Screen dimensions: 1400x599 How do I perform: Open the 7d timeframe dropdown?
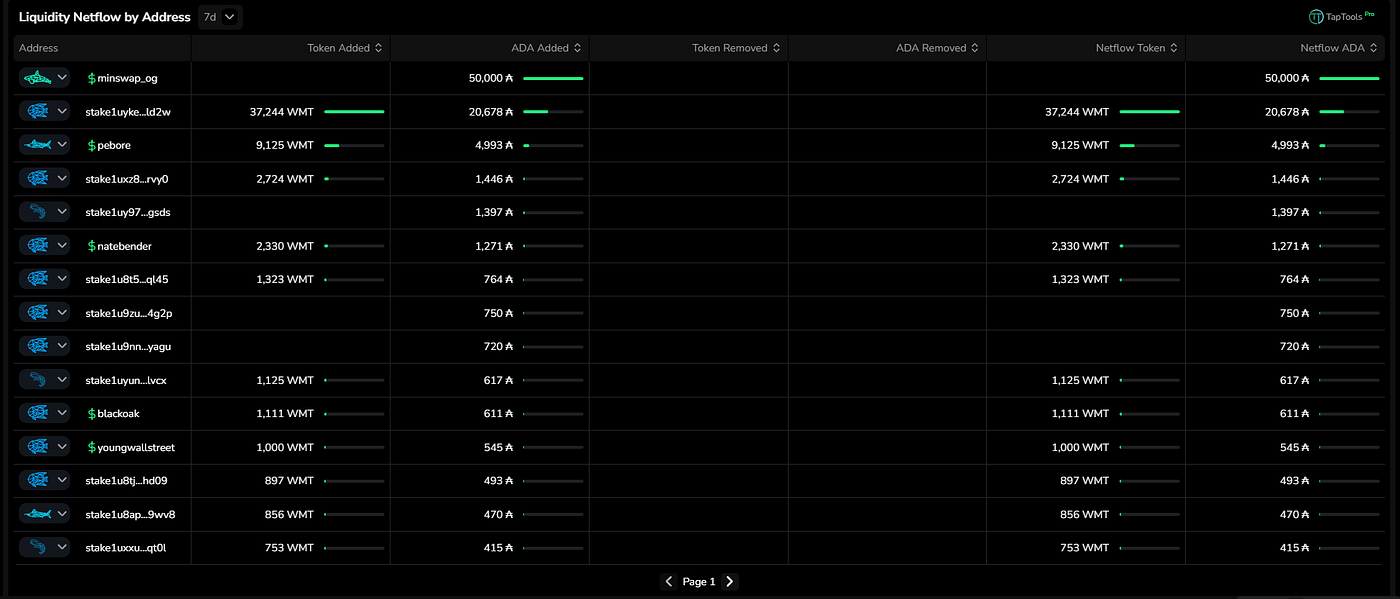point(220,17)
